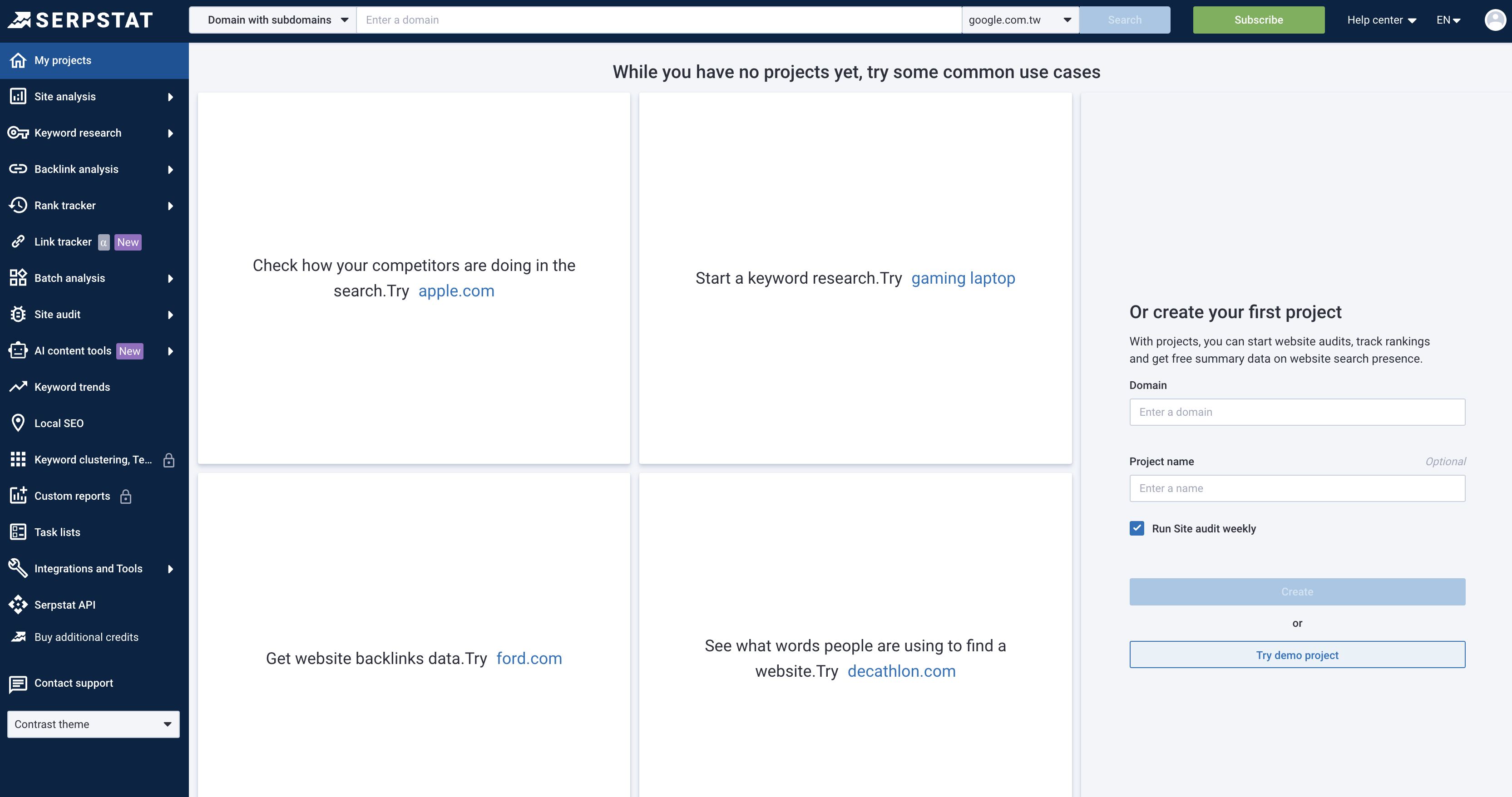Click the Local SEO icon in sidebar
The image size is (1512, 797).
coord(18,422)
